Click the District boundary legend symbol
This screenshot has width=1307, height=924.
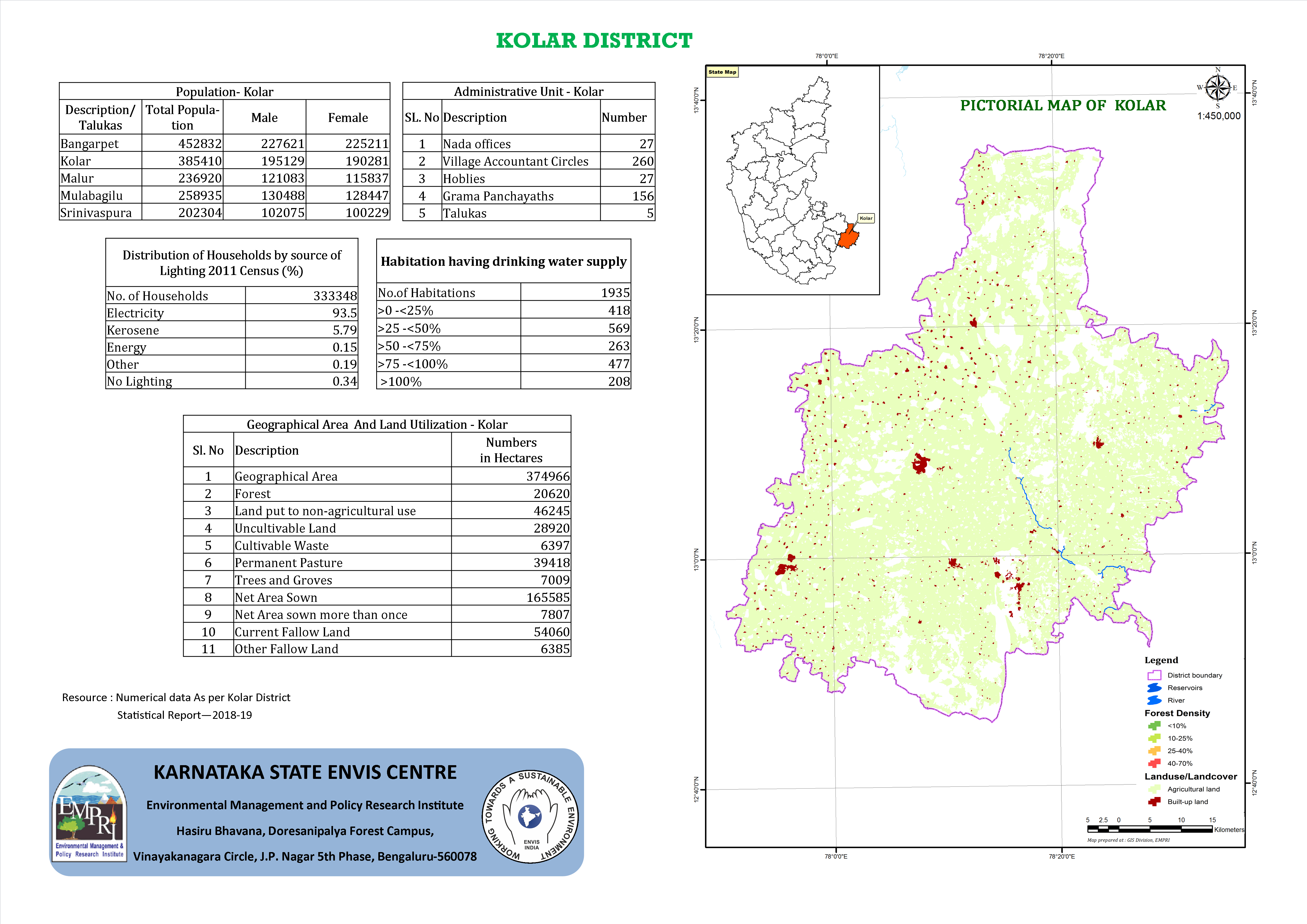(x=1154, y=675)
